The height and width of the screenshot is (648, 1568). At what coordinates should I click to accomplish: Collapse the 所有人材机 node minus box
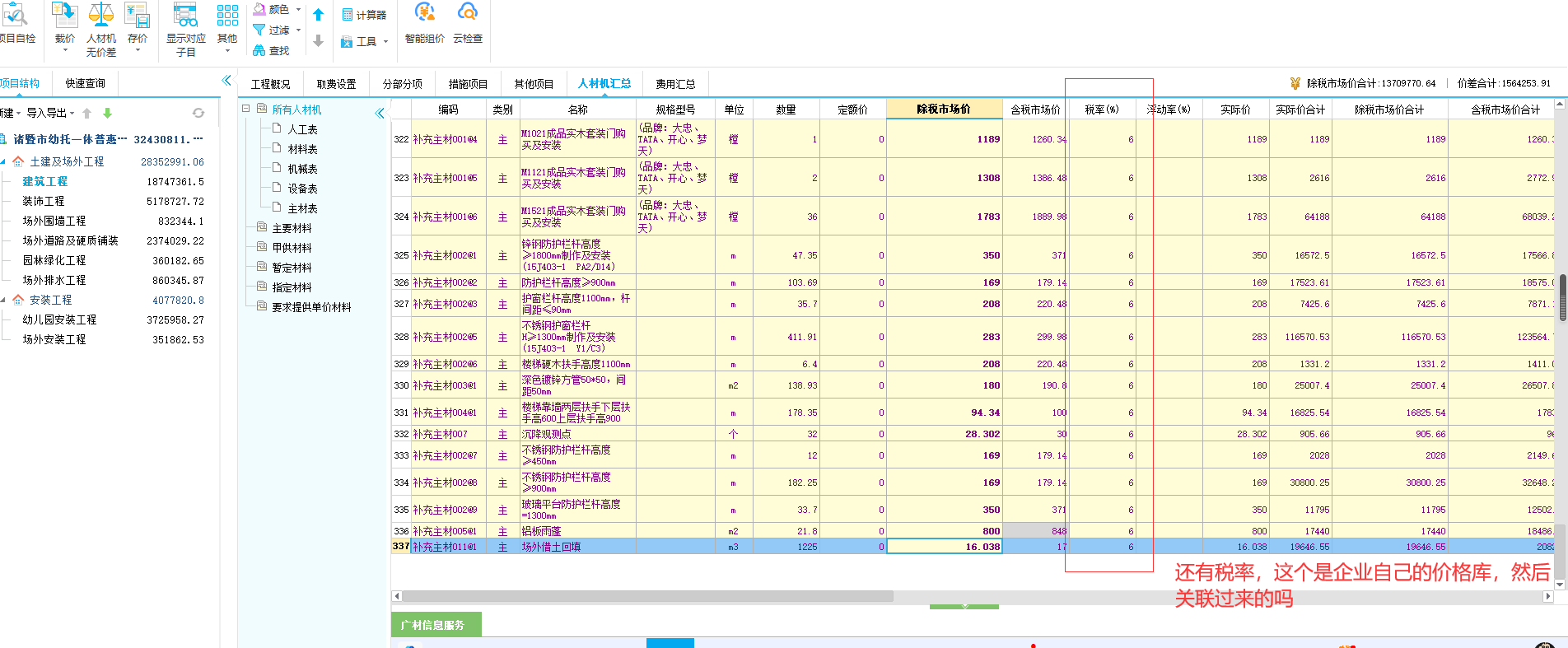(245, 109)
